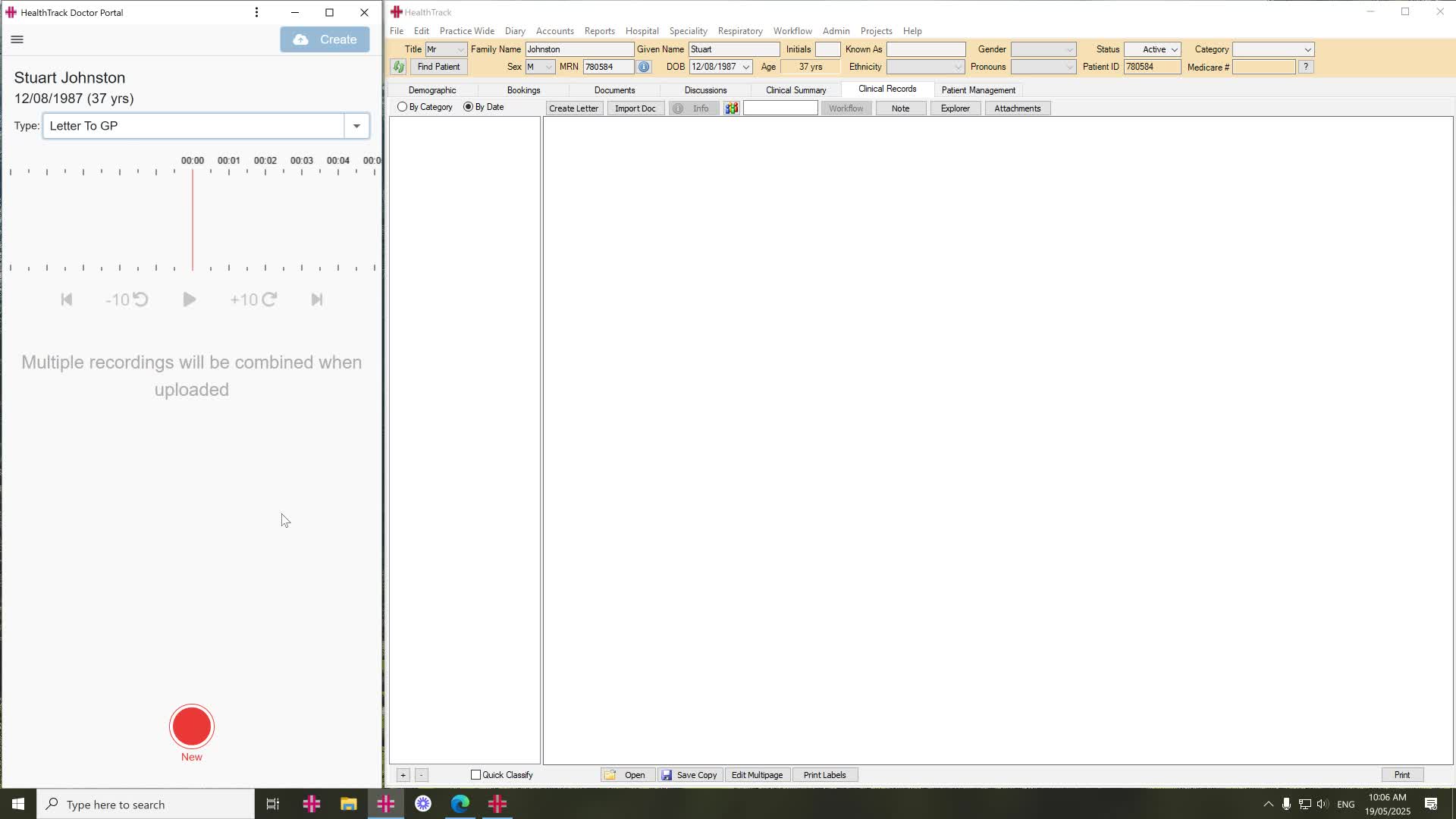1456x819 pixels.
Task: Toggle the Quick Classify checkbox
Action: tap(476, 775)
